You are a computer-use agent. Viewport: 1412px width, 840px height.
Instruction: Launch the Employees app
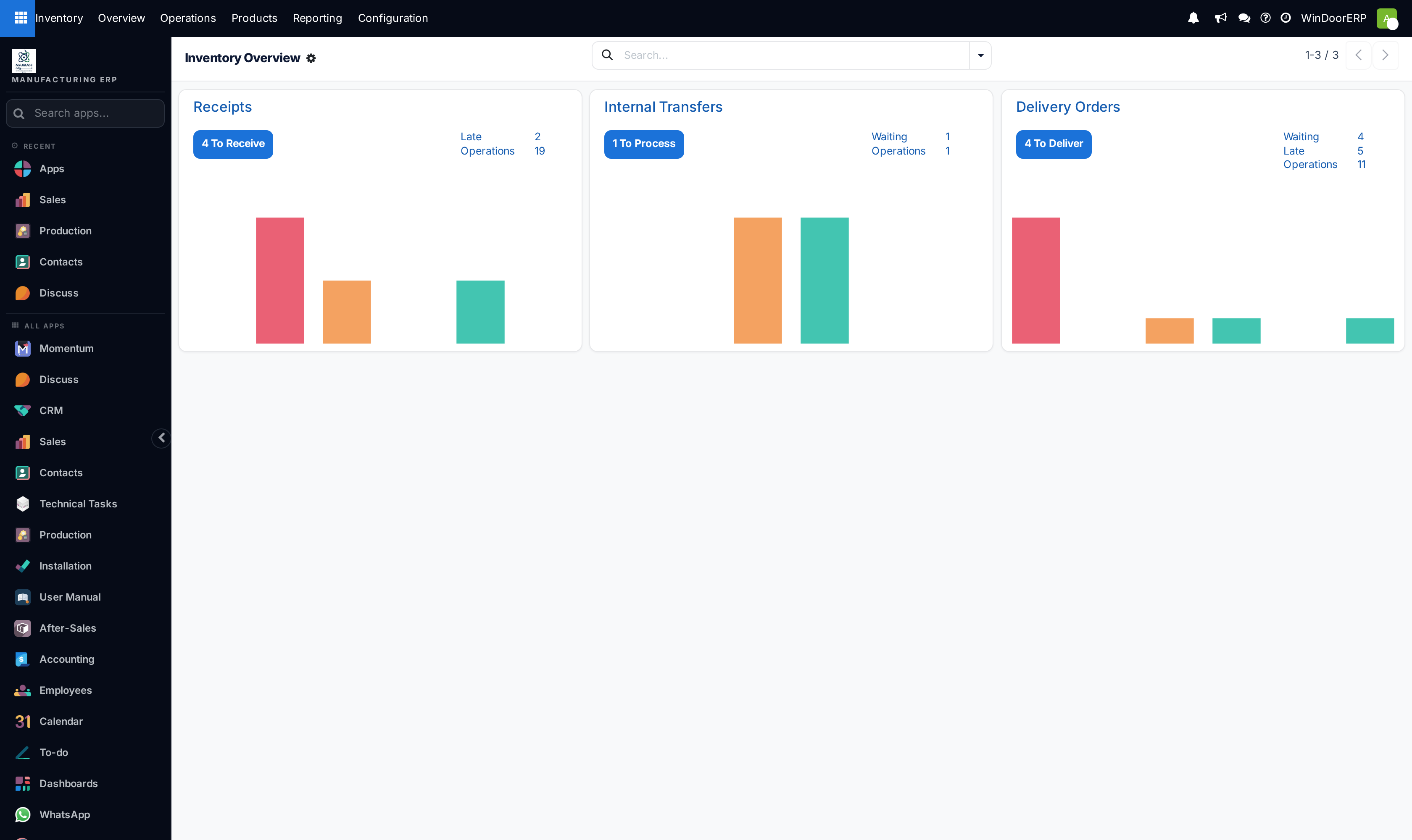pos(85,691)
